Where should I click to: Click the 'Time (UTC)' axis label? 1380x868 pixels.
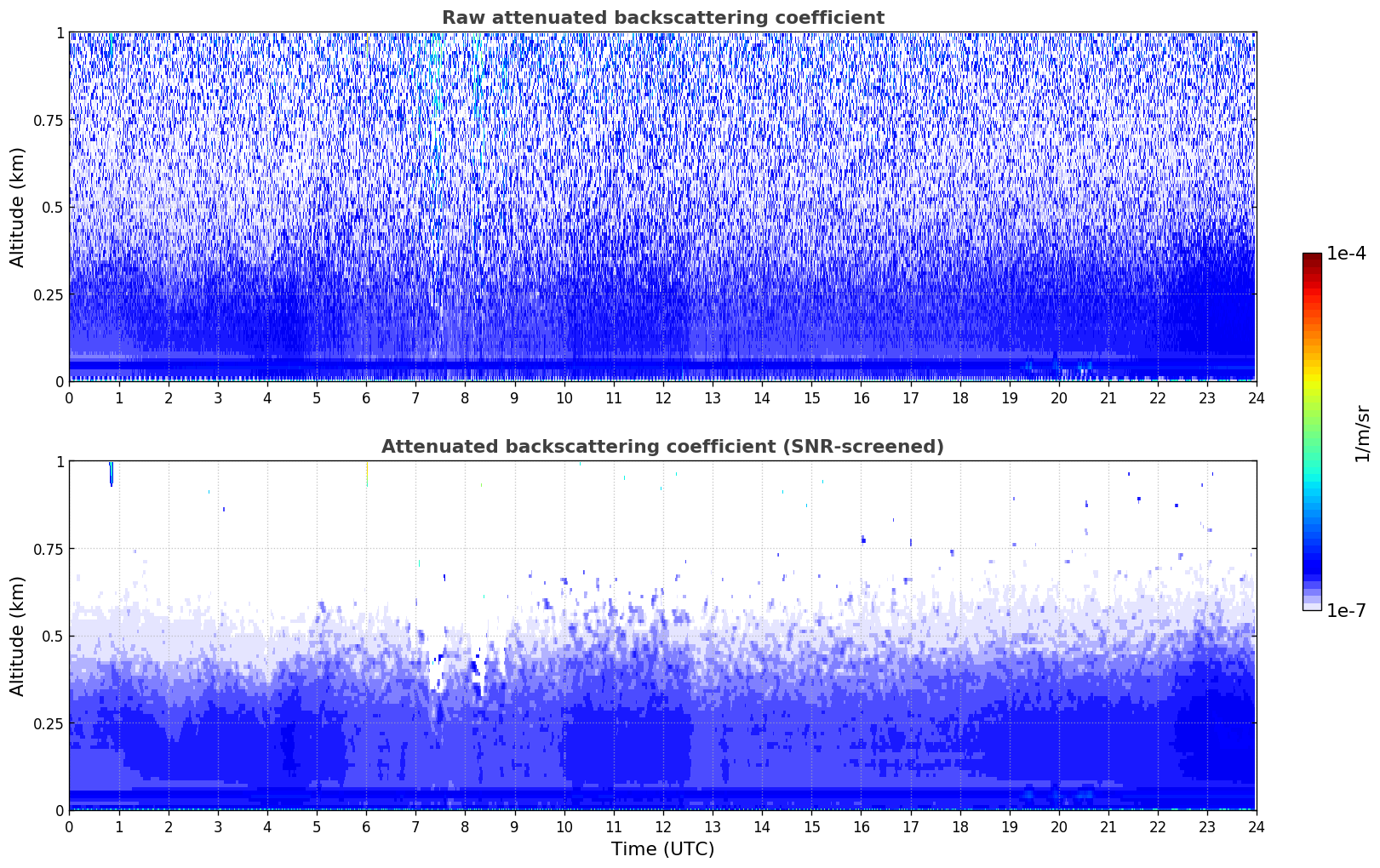662,849
